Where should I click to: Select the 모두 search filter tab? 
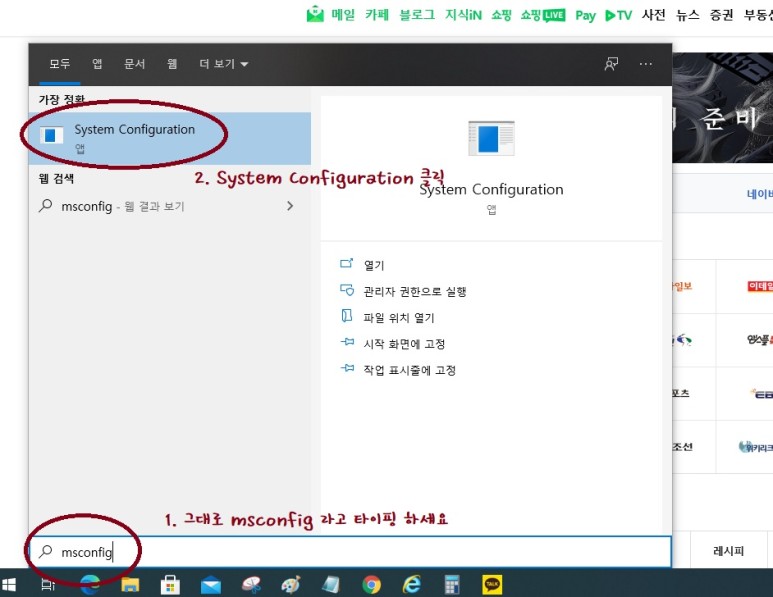point(60,64)
